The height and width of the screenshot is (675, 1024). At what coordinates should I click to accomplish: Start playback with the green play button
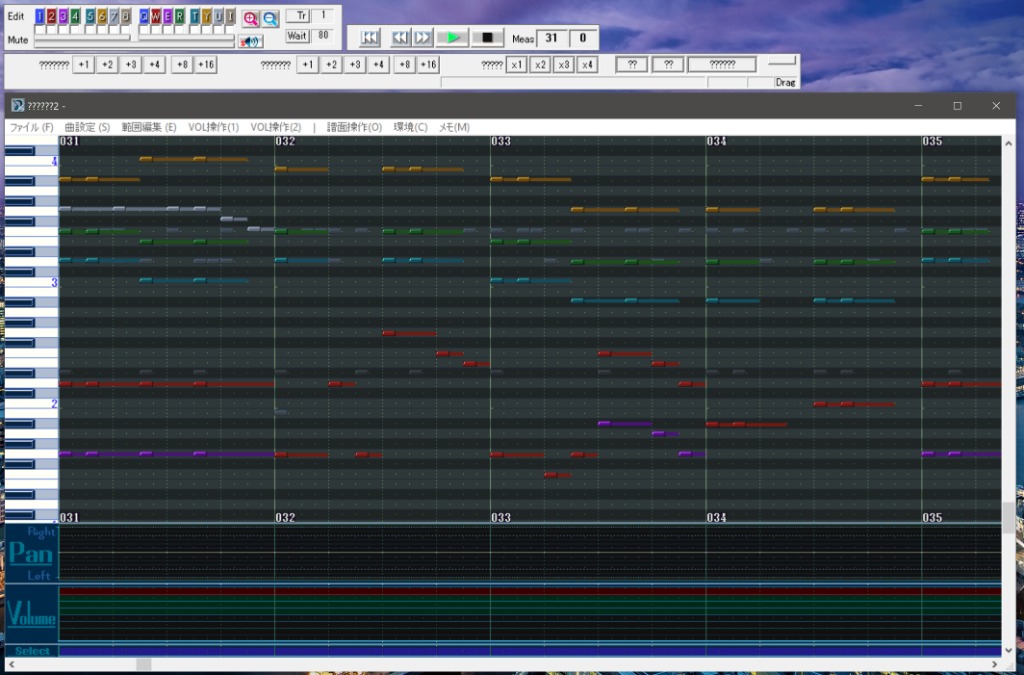(x=453, y=37)
